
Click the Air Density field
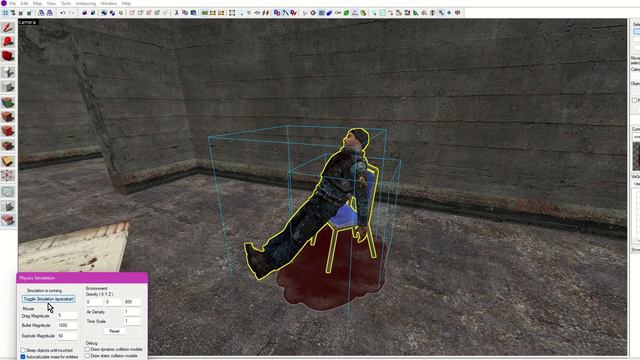pyautogui.click(x=132, y=312)
